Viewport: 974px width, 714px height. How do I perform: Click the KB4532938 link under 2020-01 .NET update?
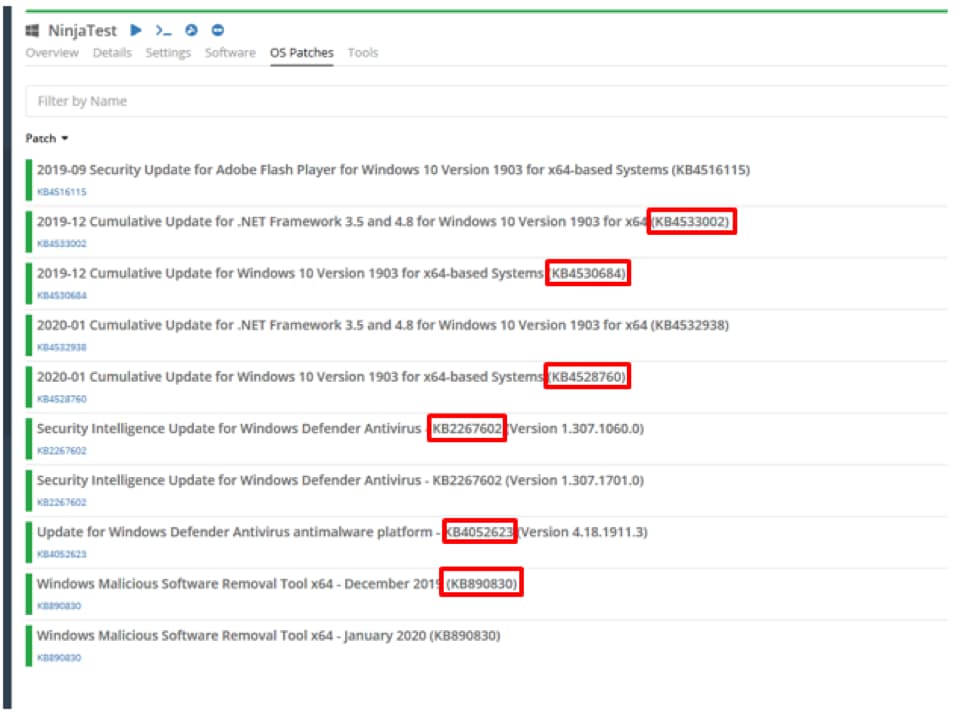(x=62, y=347)
